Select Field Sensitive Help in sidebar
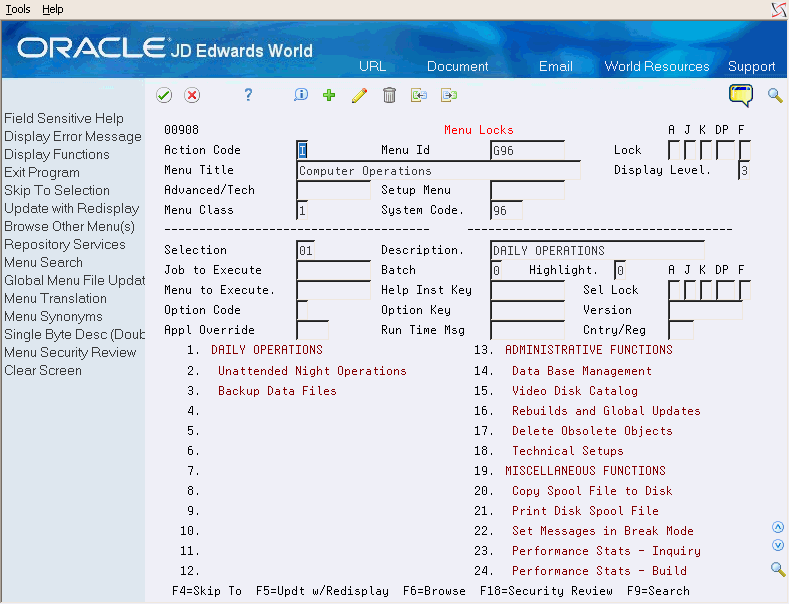The width and height of the screenshot is (789, 604). click(64, 118)
